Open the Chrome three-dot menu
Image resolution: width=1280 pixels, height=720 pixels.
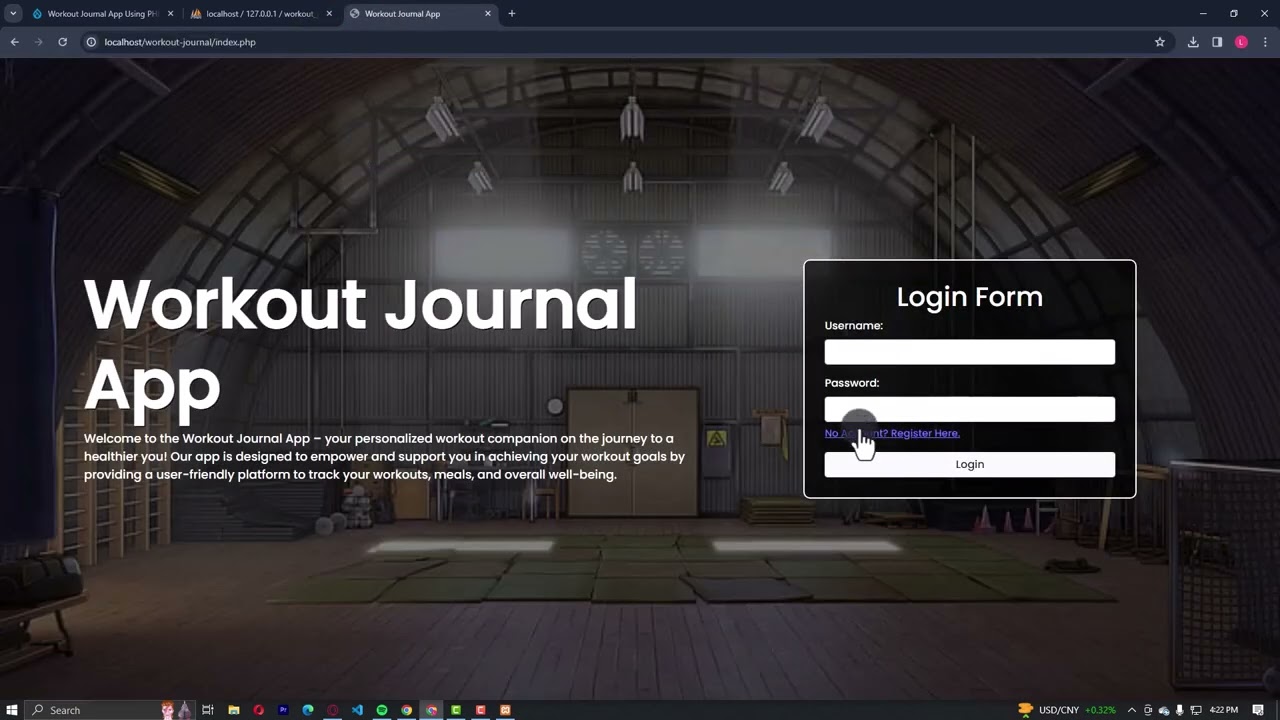(x=1265, y=42)
